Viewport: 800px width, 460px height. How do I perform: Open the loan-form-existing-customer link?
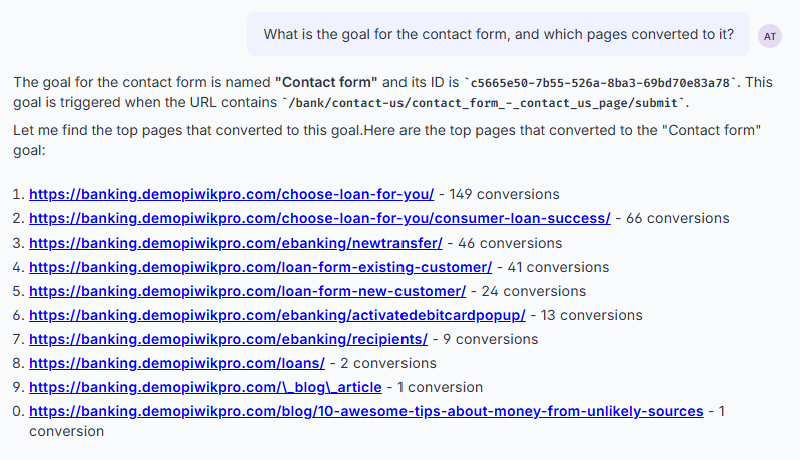coord(261,267)
